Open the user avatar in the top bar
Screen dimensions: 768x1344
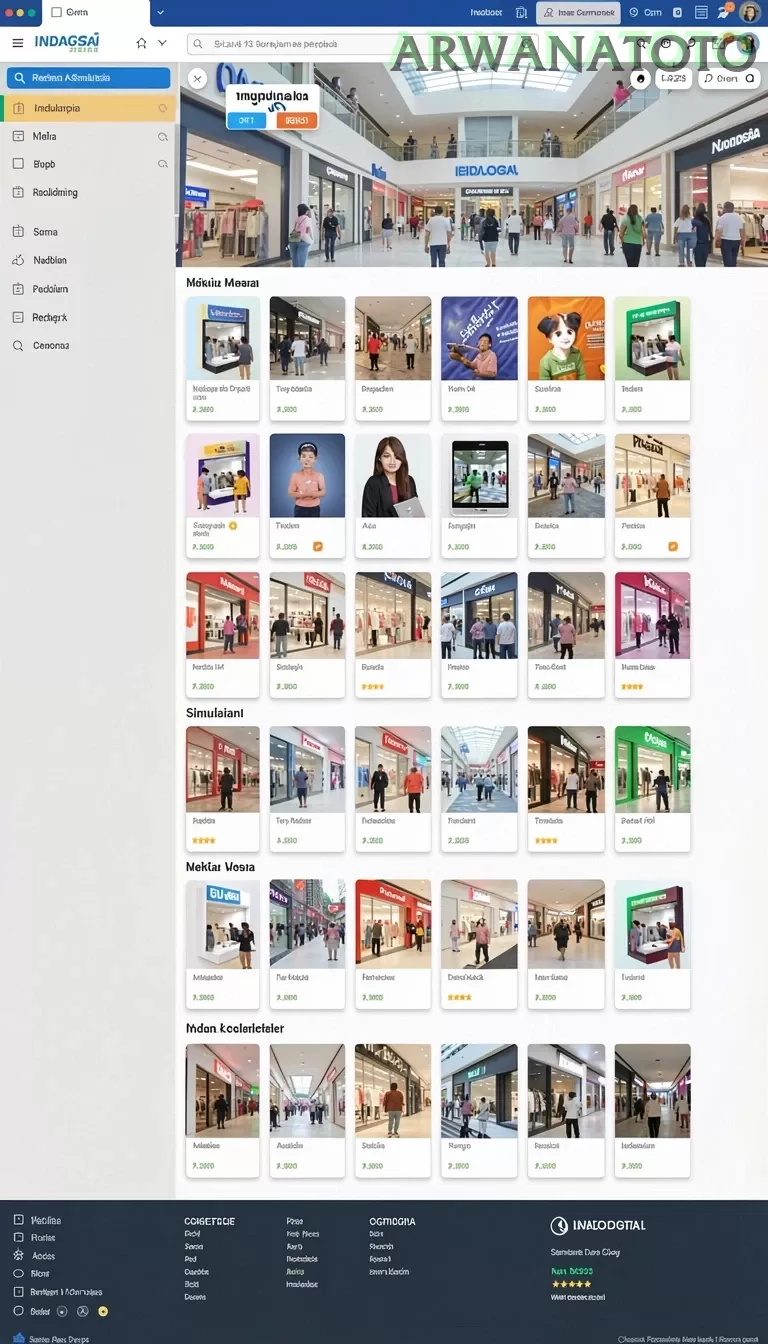click(750, 13)
